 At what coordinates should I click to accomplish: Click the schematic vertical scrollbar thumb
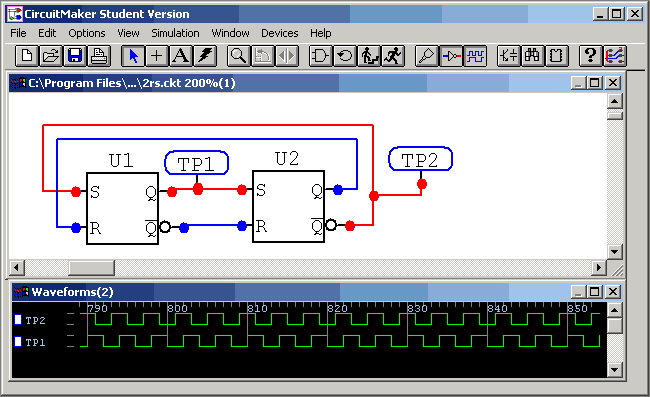[x=614, y=116]
